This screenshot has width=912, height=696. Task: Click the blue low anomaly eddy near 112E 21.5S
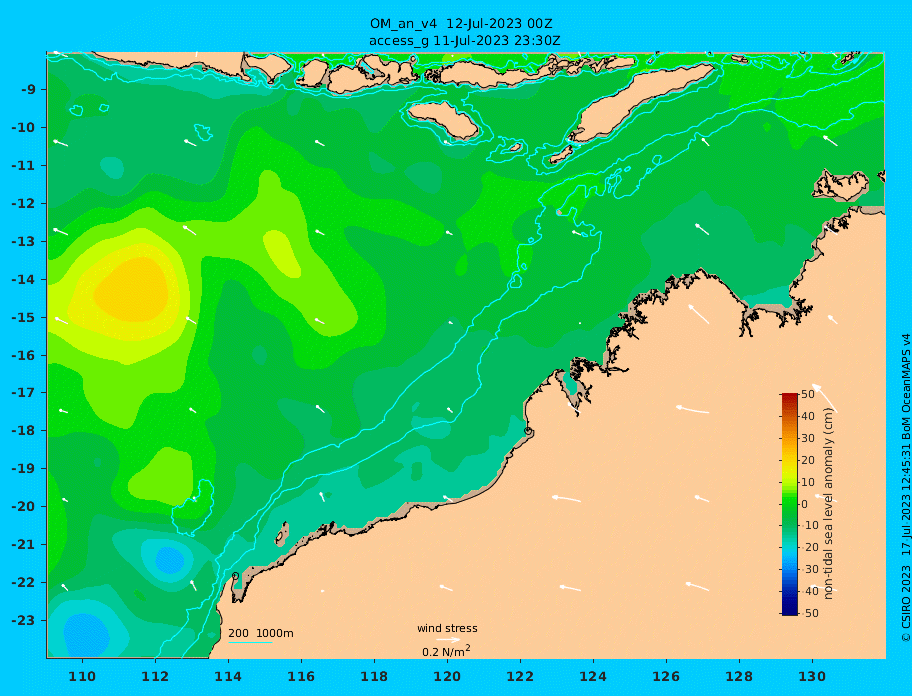click(x=169, y=561)
